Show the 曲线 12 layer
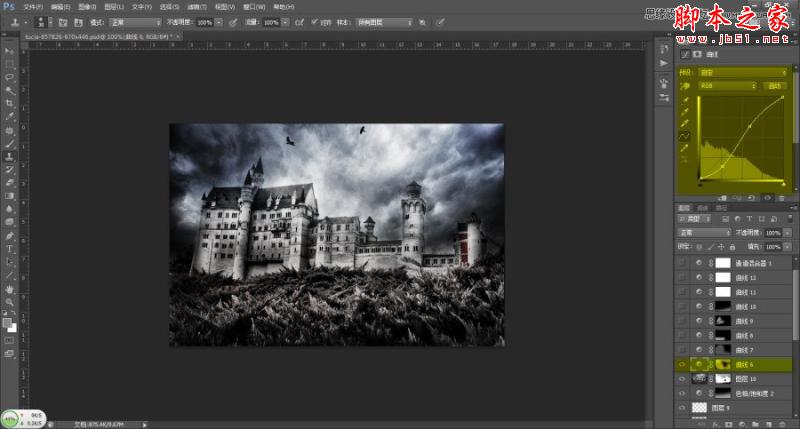 (x=682, y=277)
